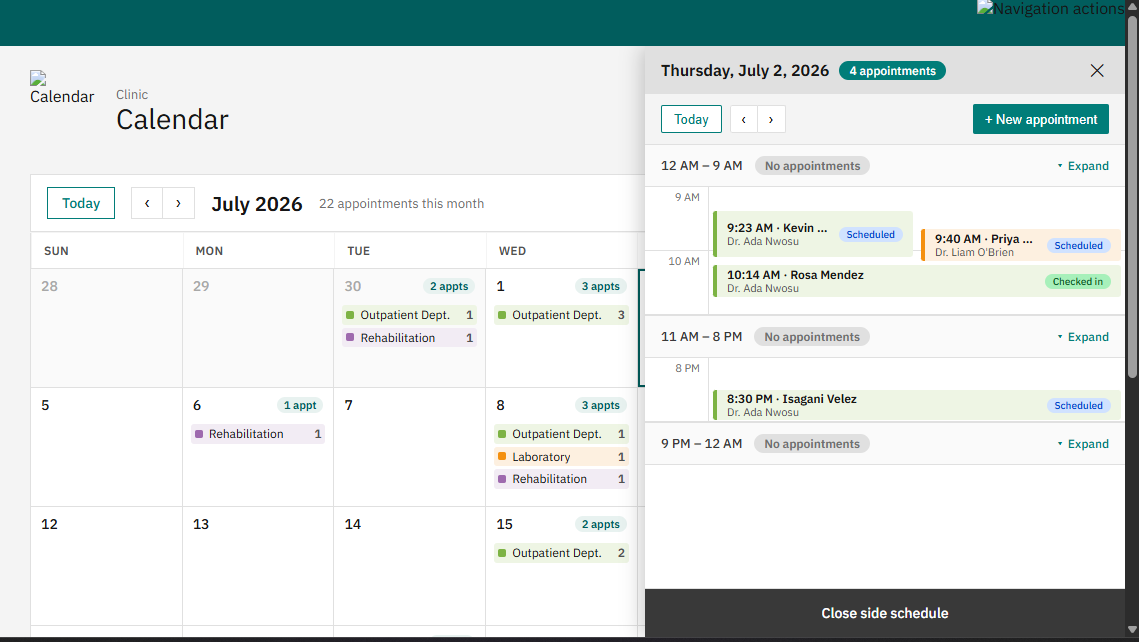Click the Calendar logo image

tap(62, 89)
